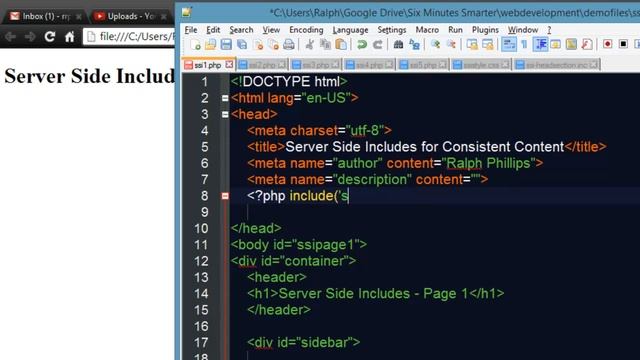640x360 pixels.
Task: Start macro recording with red dot
Action: pyautogui.click(x=608, y=44)
